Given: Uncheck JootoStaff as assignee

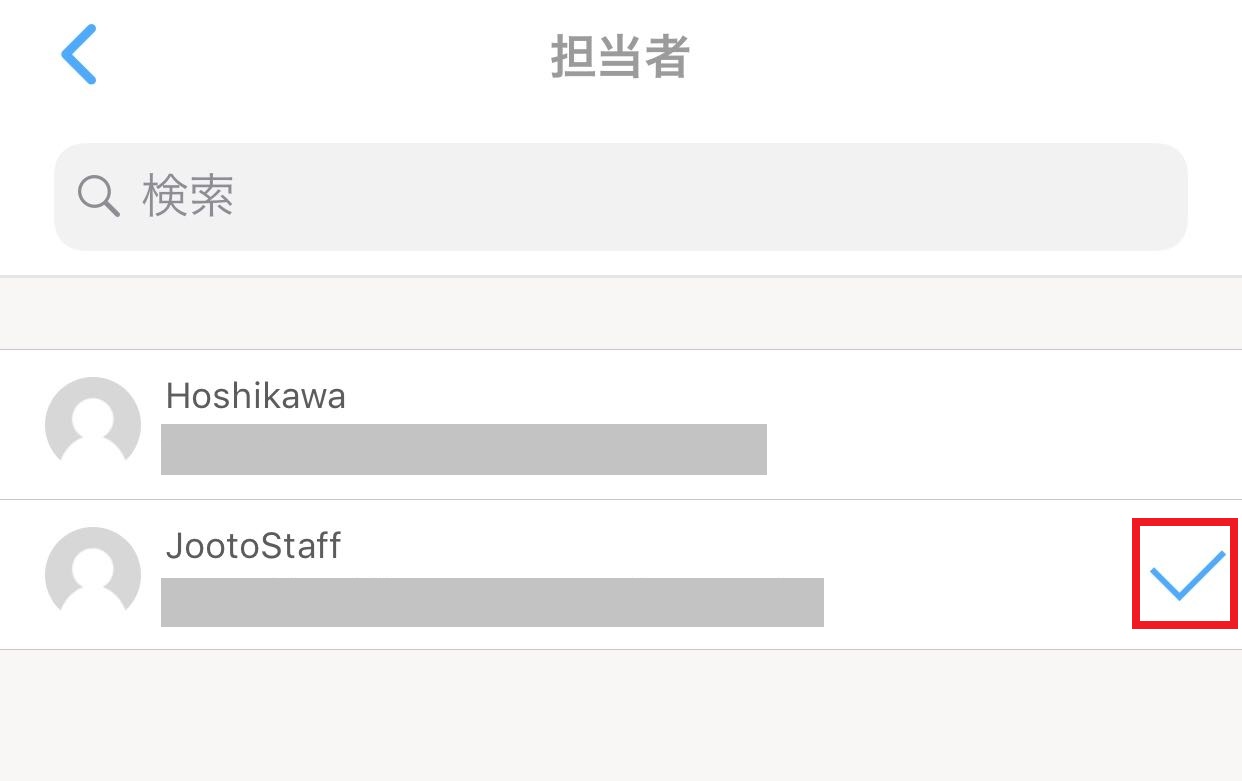Looking at the screenshot, I should pyautogui.click(x=1186, y=574).
